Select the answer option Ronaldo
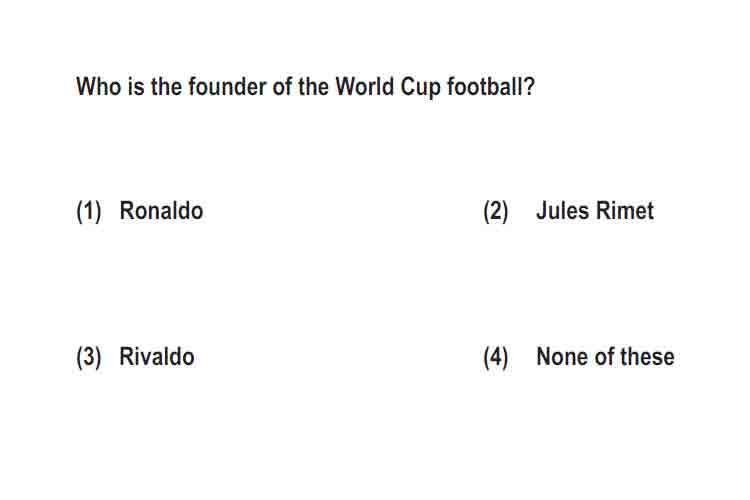This screenshot has height=500, width=750. [x=161, y=211]
